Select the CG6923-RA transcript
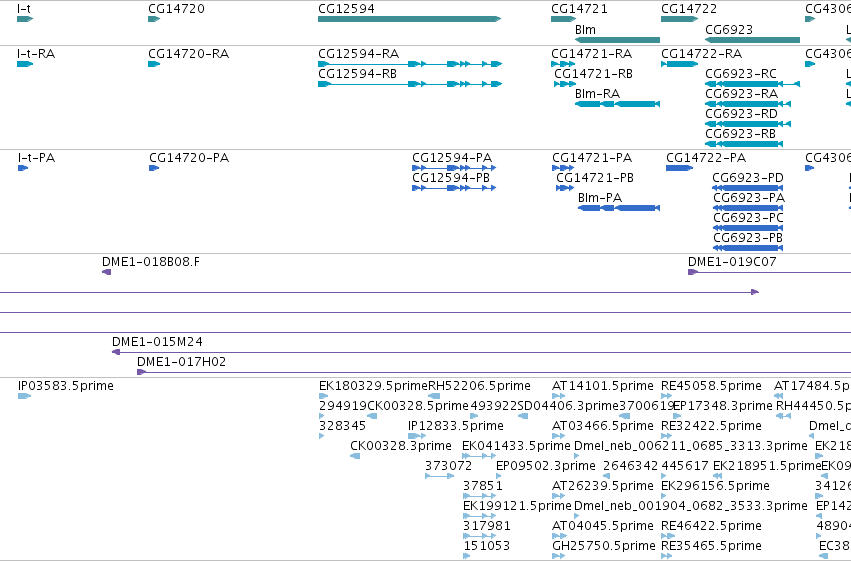 748,104
